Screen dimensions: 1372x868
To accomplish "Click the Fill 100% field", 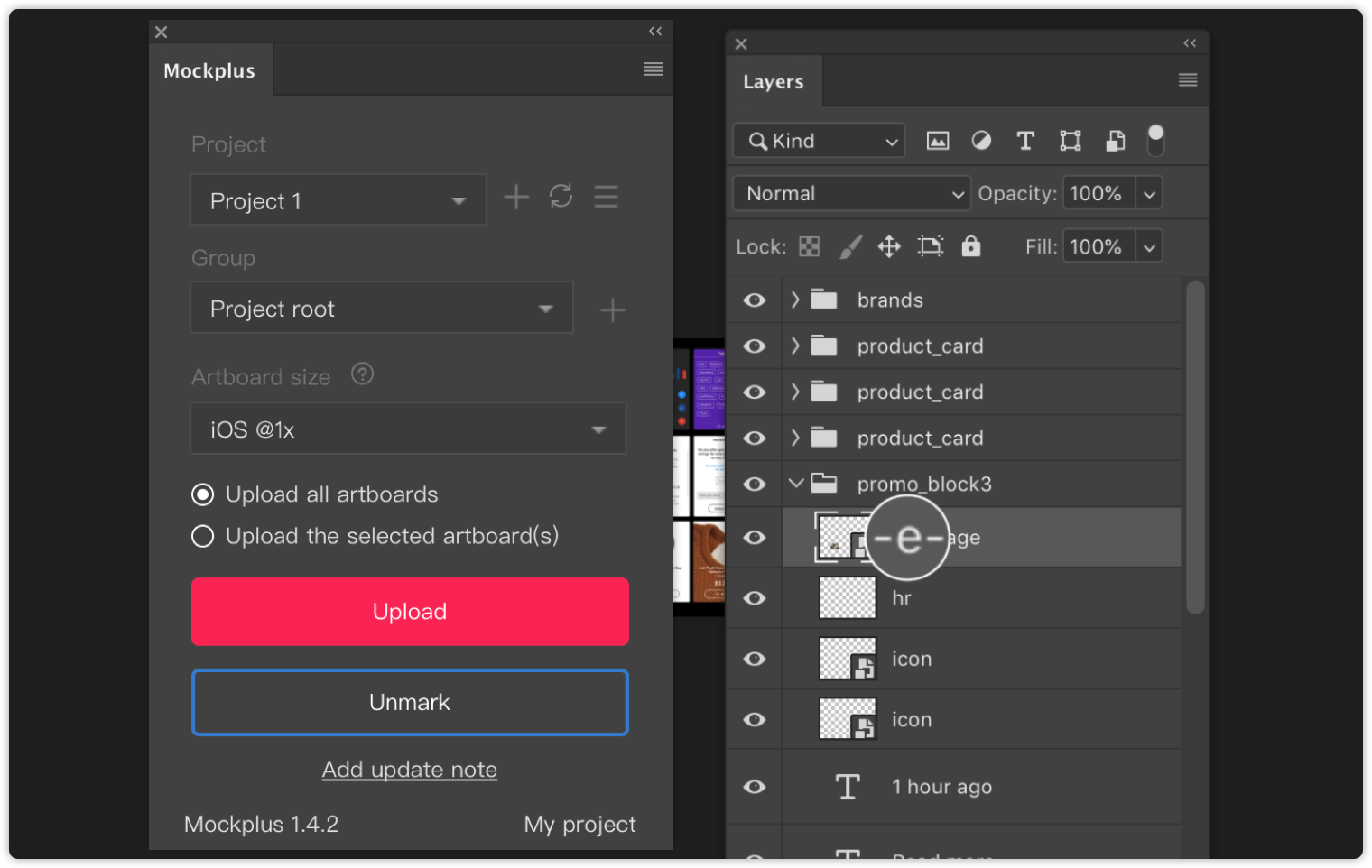I will coord(1099,246).
